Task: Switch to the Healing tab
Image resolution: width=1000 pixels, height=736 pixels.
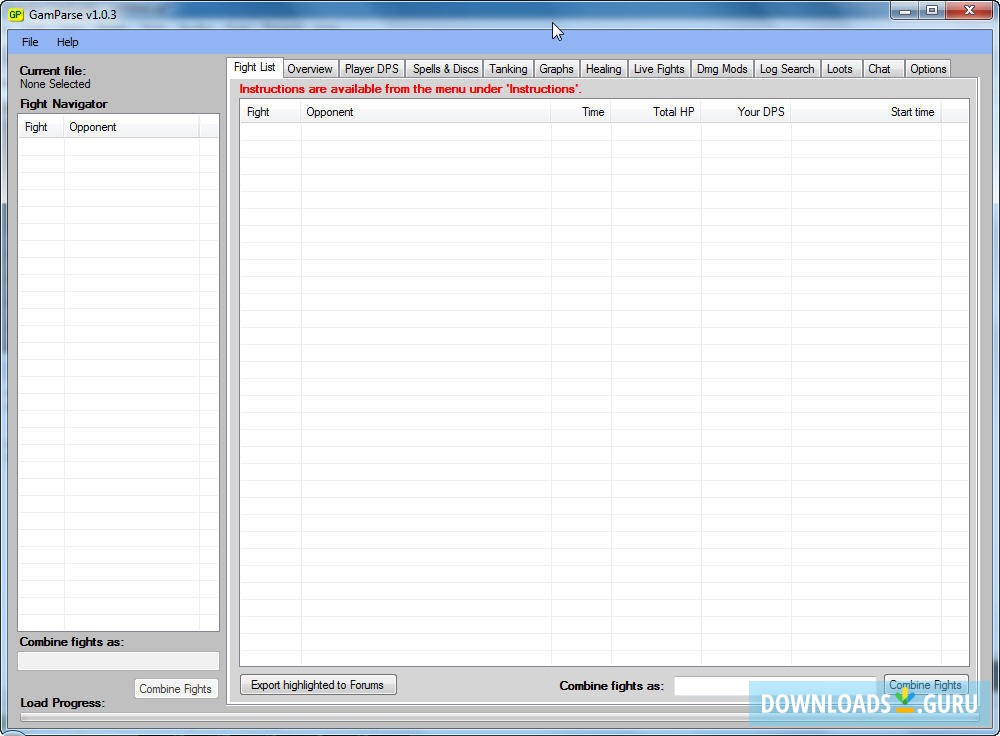Action: pyautogui.click(x=603, y=69)
